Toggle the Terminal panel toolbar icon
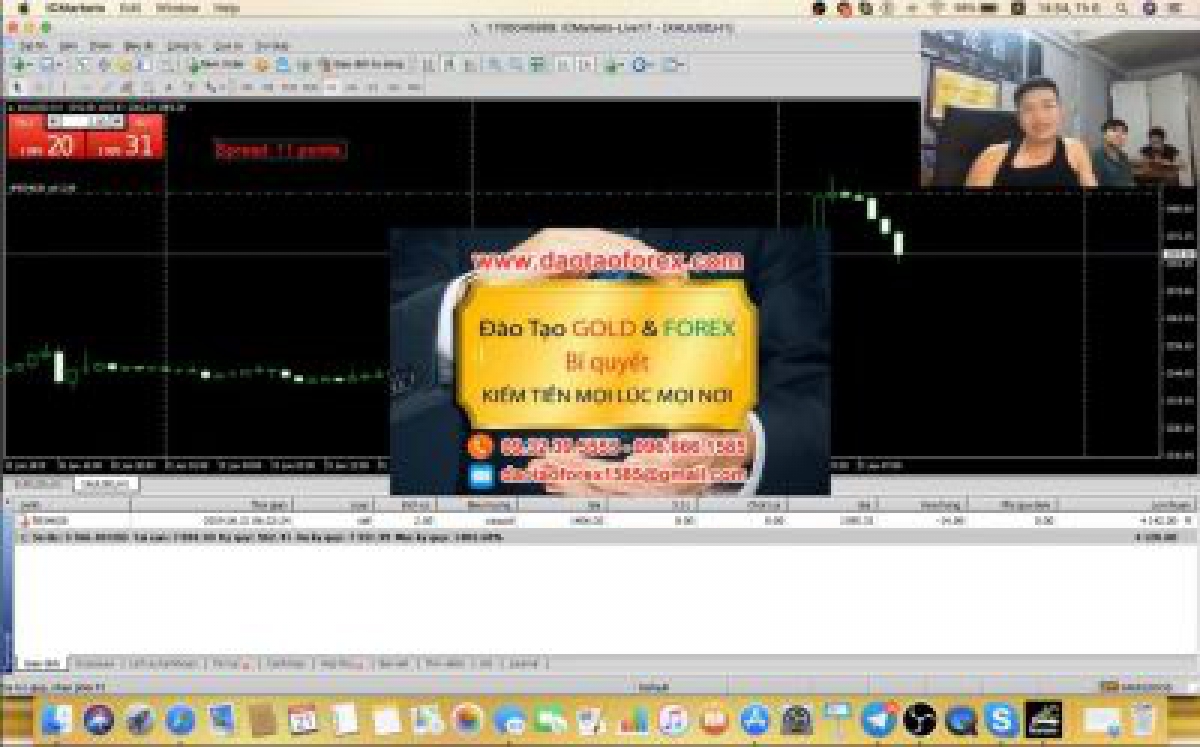This screenshot has width=1200, height=747. [x=146, y=64]
